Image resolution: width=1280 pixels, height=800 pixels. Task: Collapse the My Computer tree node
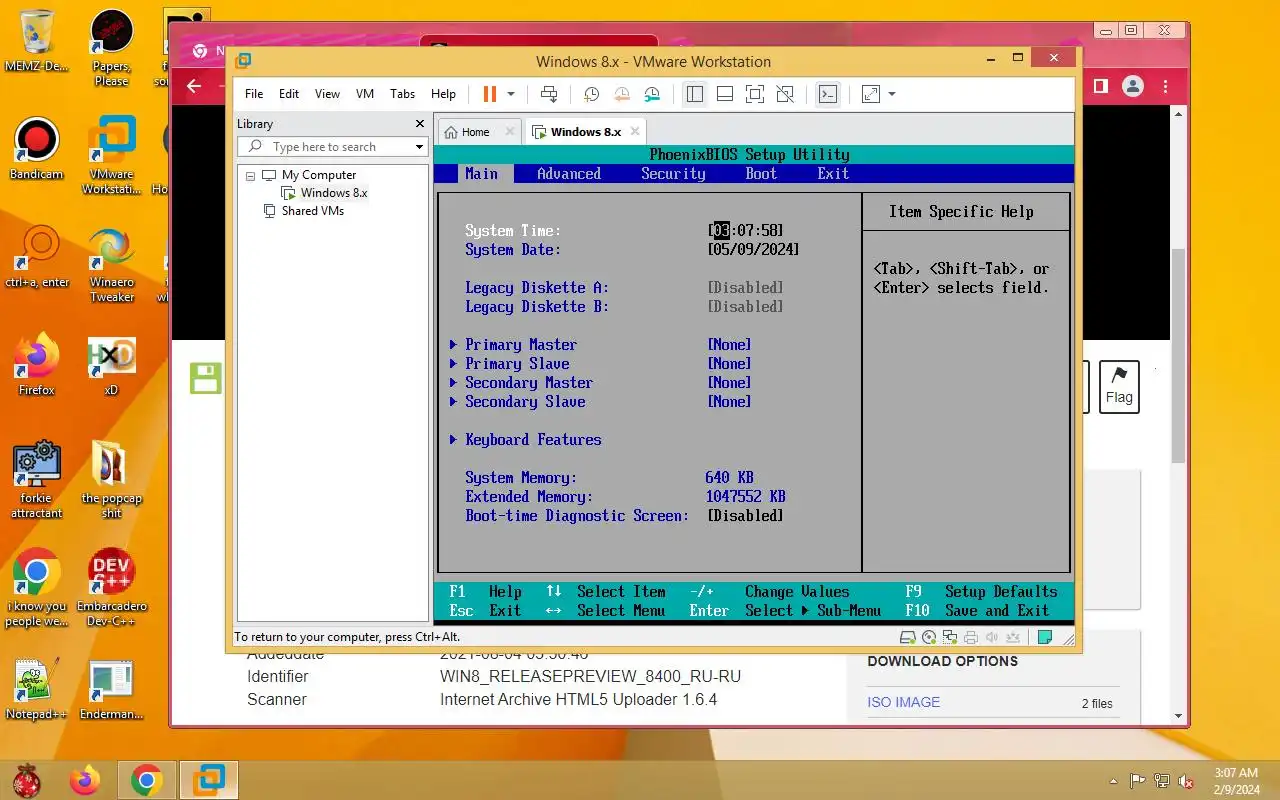pyautogui.click(x=250, y=175)
